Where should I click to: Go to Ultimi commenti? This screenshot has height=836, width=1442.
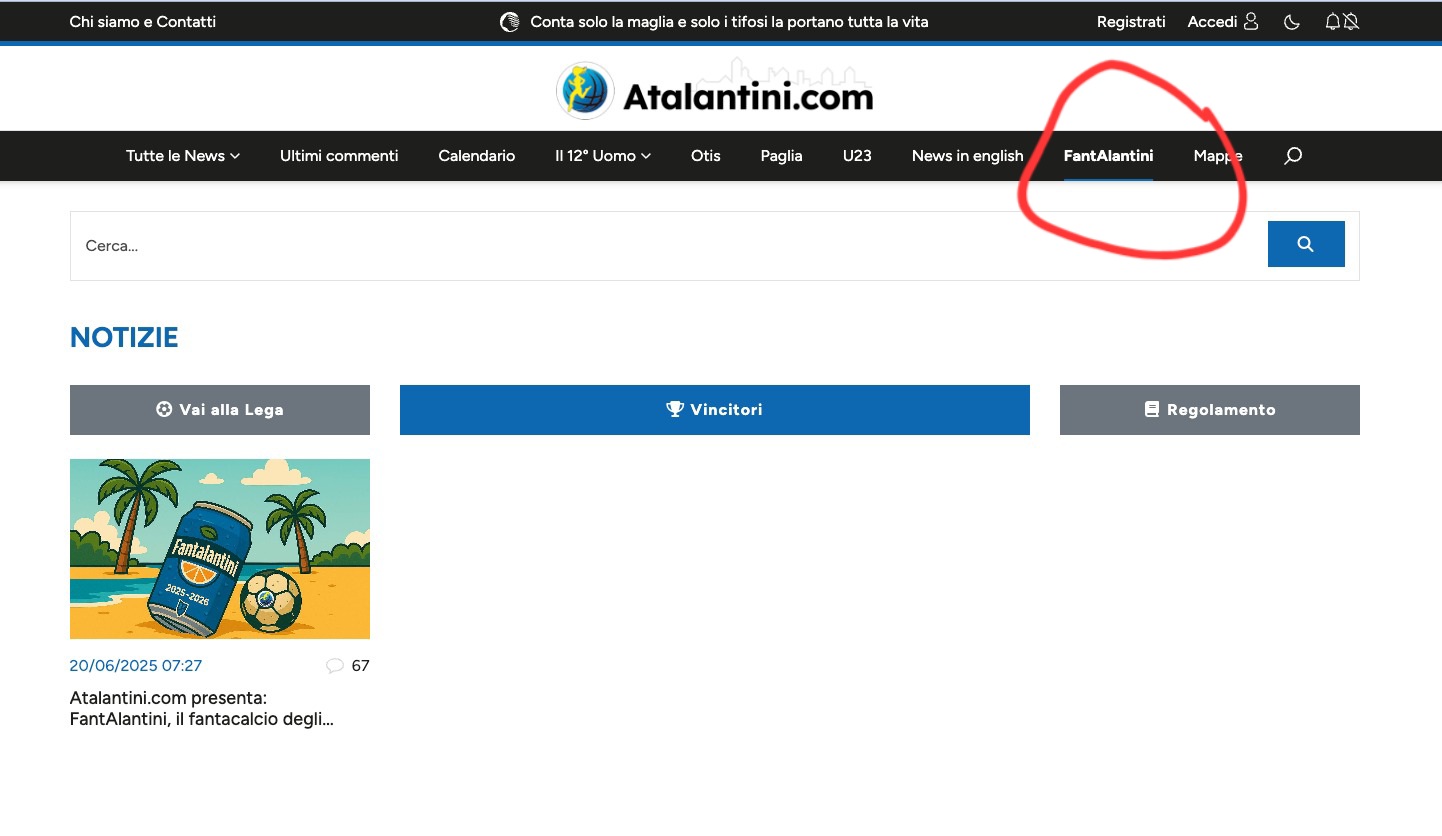339,156
